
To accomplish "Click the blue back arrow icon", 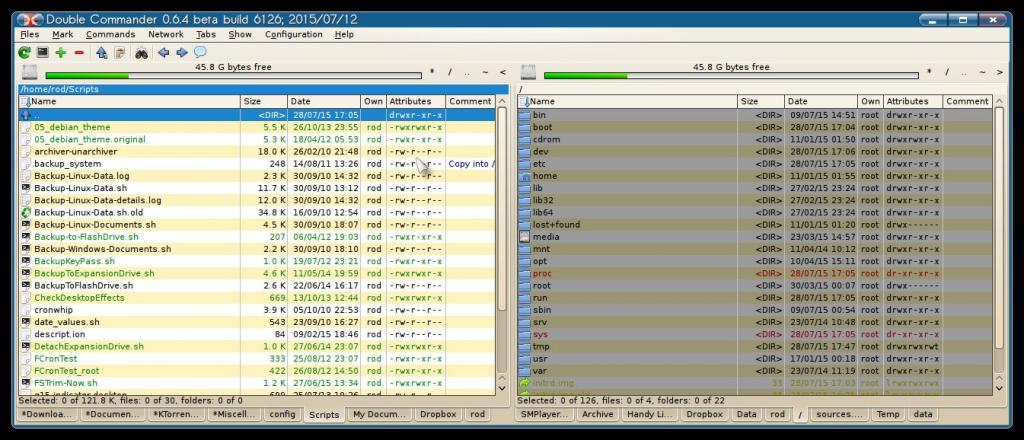I will click(x=163, y=52).
